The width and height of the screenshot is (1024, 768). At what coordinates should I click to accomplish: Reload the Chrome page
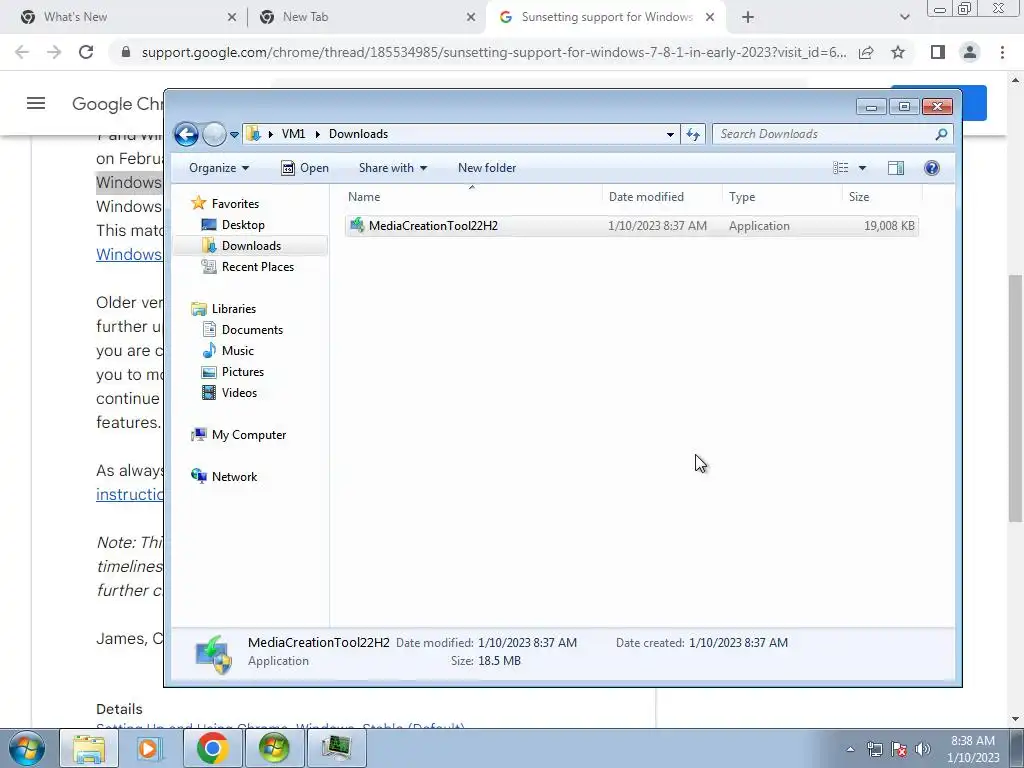86,52
